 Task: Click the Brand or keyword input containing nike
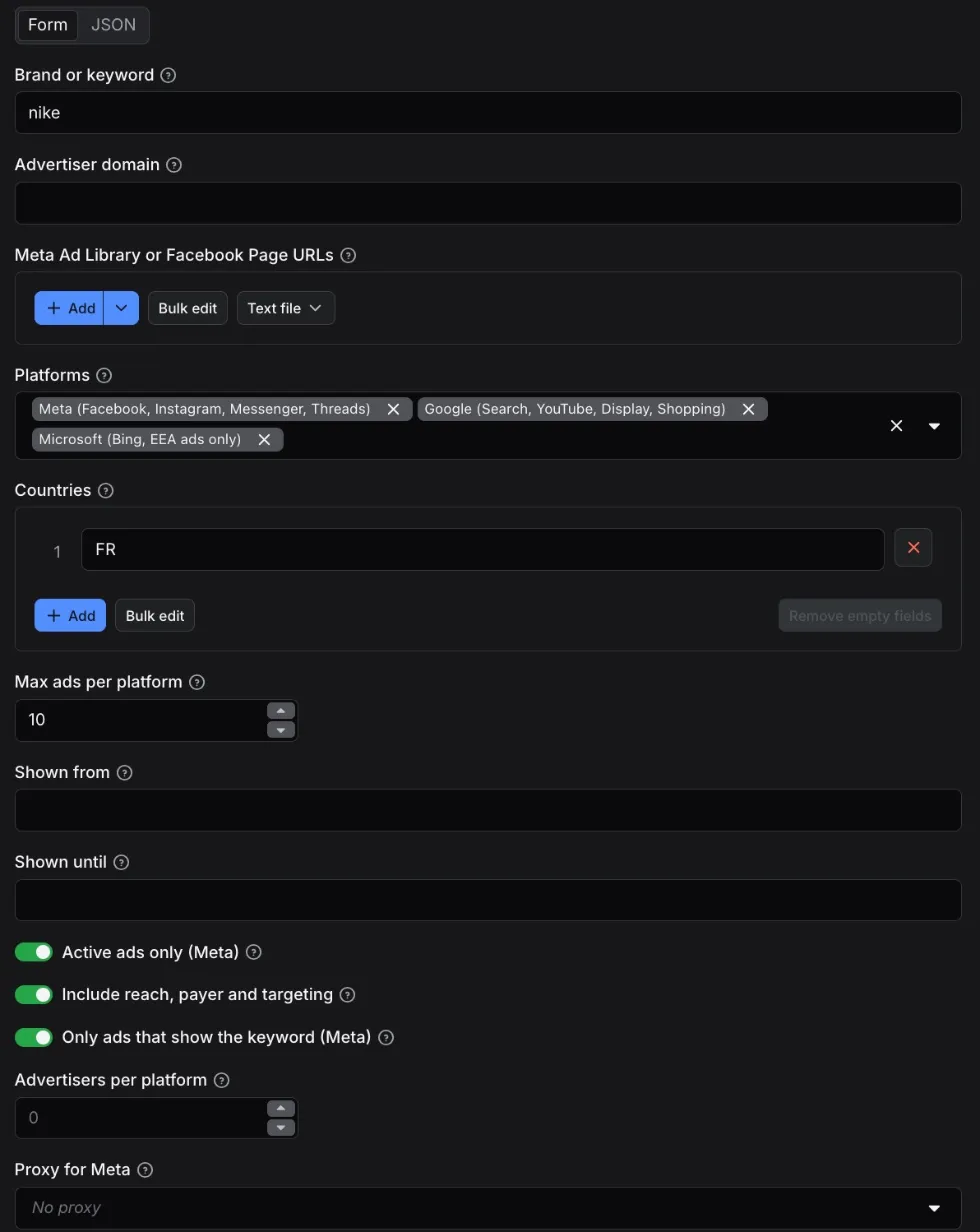[488, 113]
